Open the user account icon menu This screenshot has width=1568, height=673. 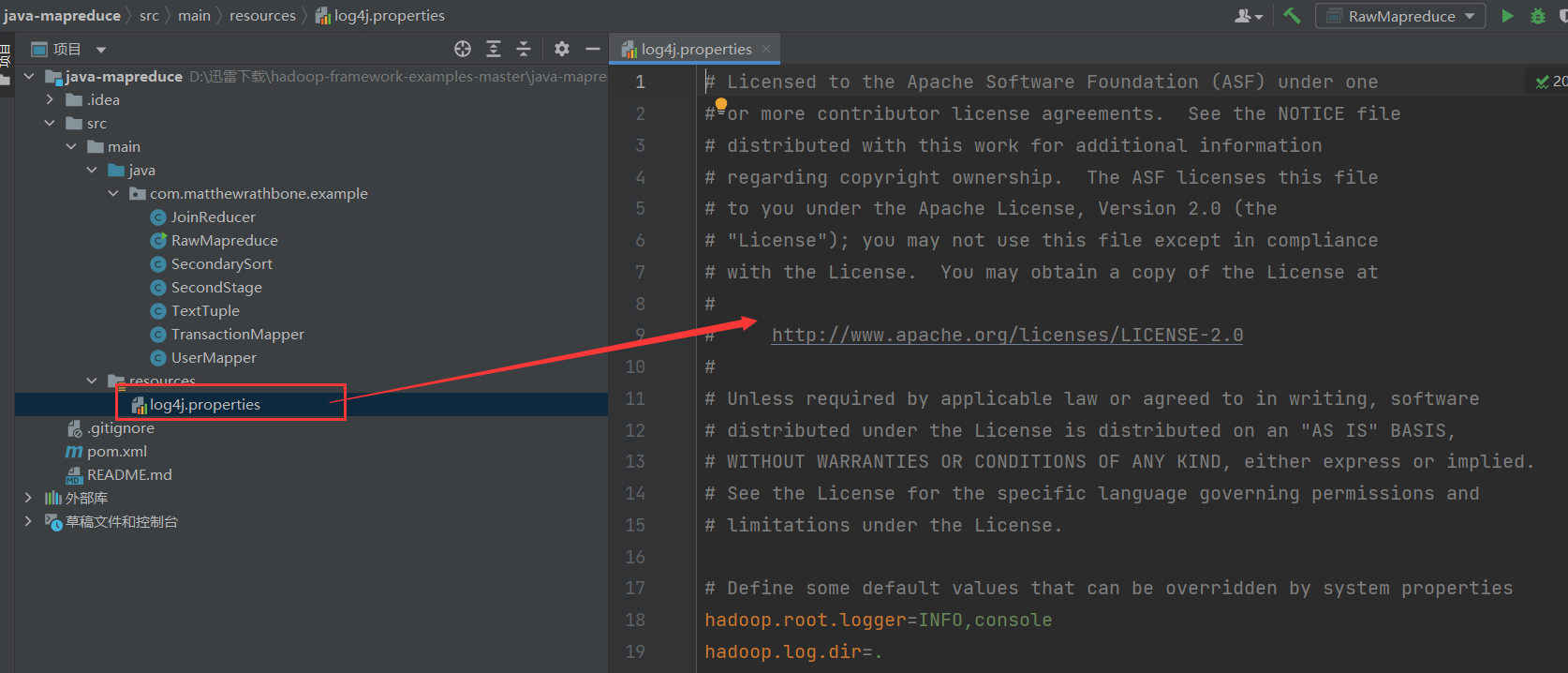click(x=1248, y=16)
